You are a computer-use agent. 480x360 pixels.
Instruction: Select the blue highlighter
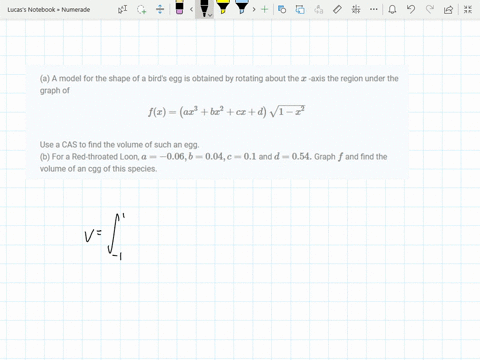[x=241, y=7]
